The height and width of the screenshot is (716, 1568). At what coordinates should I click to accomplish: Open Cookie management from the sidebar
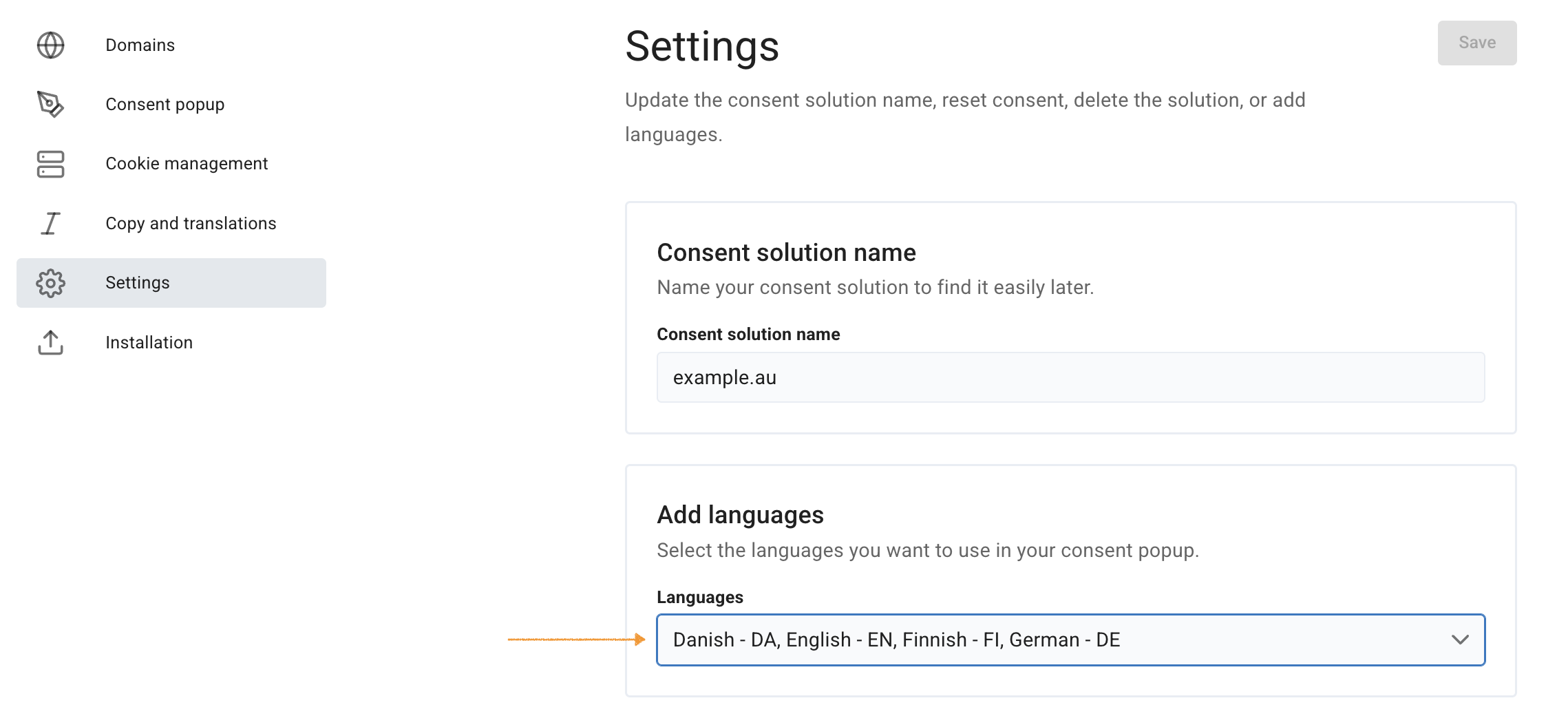coord(186,164)
